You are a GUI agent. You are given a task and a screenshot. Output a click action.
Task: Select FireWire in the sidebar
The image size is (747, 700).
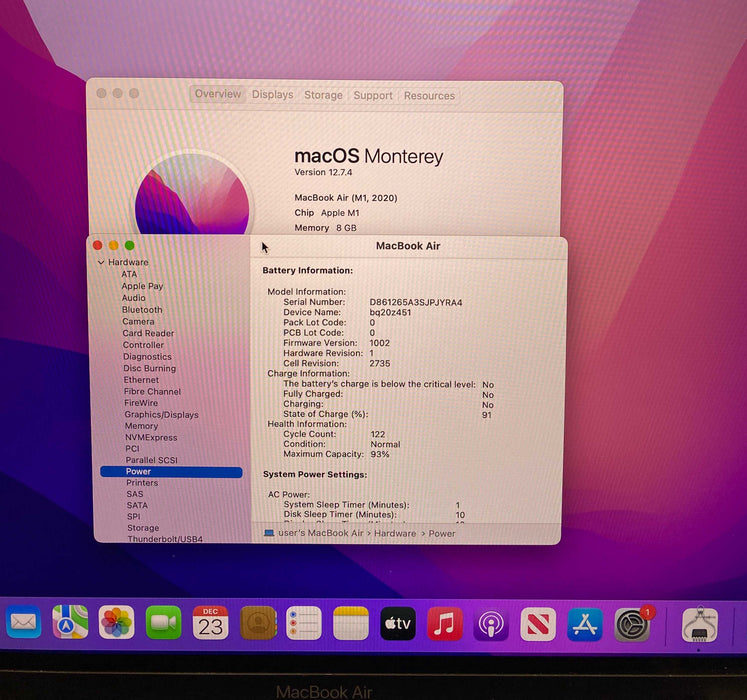tap(141, 403)
